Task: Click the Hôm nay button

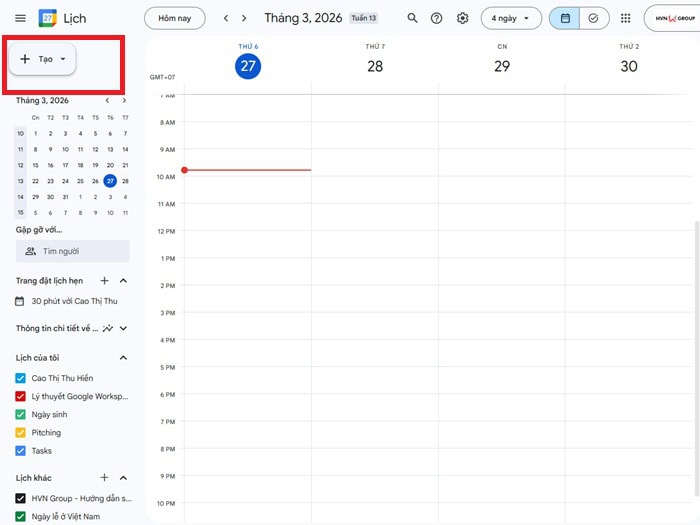Action: click(175, 18)
